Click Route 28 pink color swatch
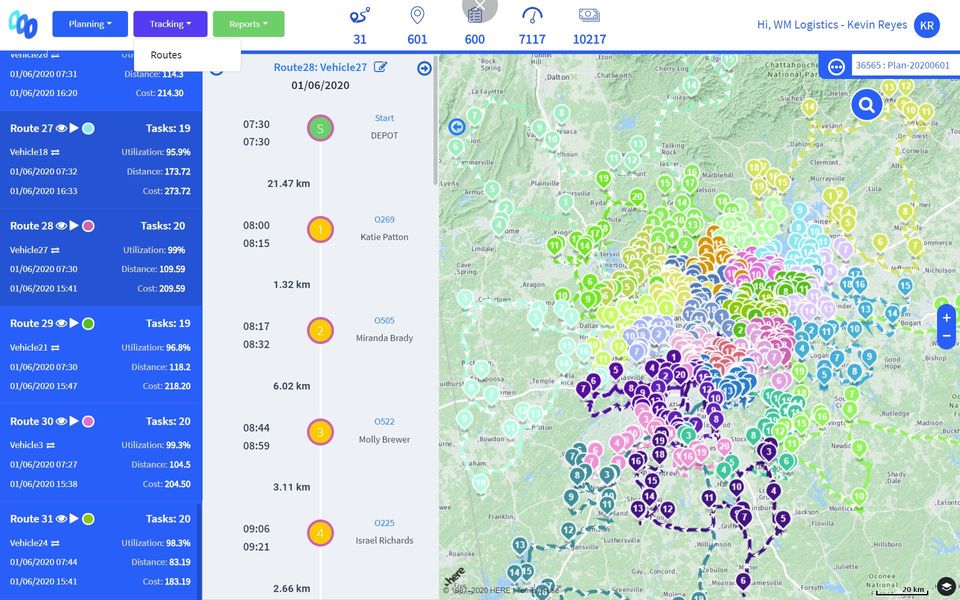960x600 pixels. coord(88,226)
